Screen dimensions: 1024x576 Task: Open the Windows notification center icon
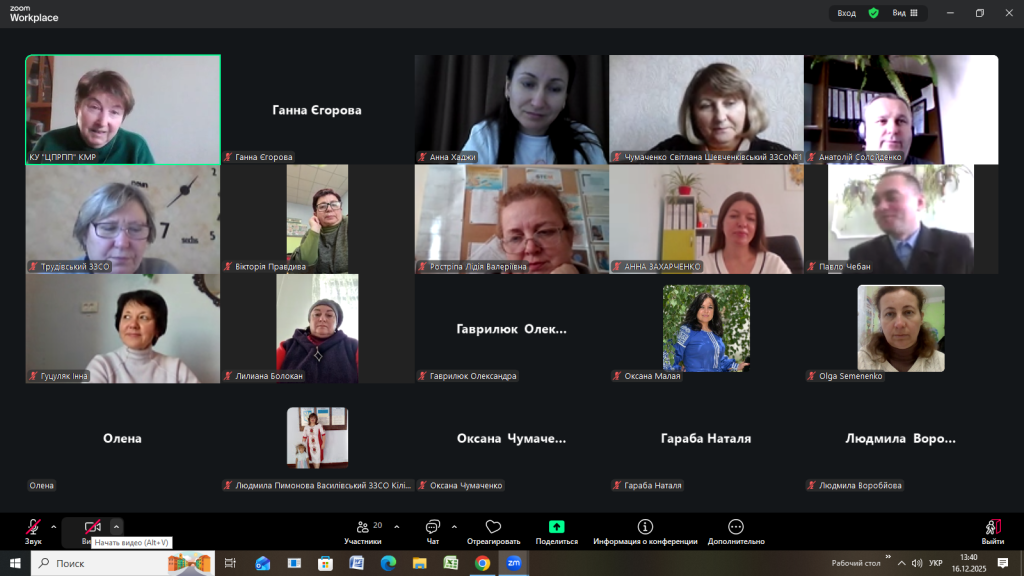pyautogui.click(x=1003, y=563)
